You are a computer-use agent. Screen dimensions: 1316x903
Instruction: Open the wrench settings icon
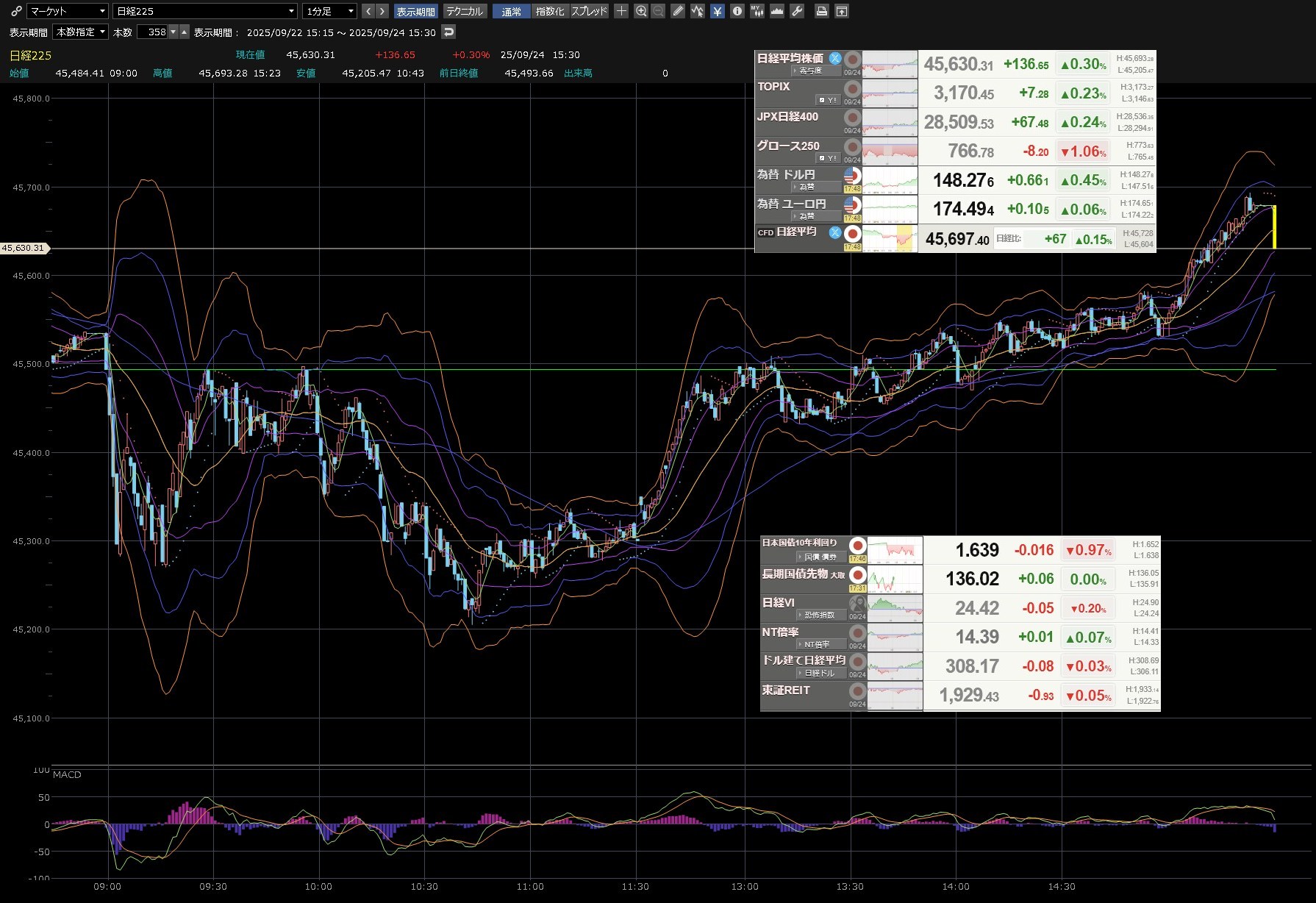(x=796, y=11)
